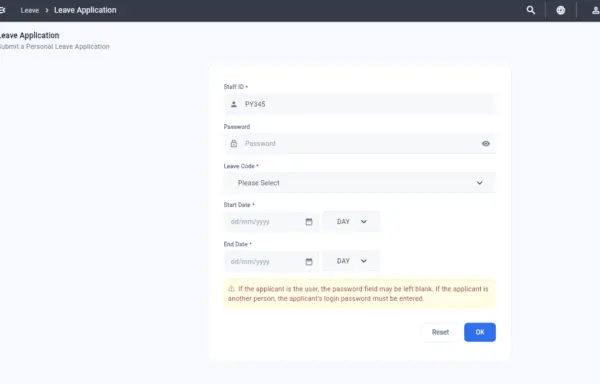Open Start Date calendar picker icon
This screenshot has height=384, width=600.
pos(309,222)
